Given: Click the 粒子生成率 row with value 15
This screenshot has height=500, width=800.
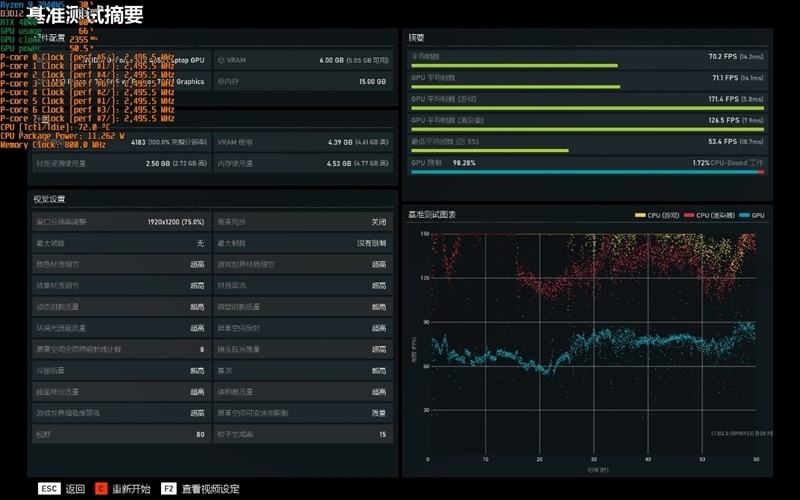Looking at the screenshot, I should click(303, 434).
